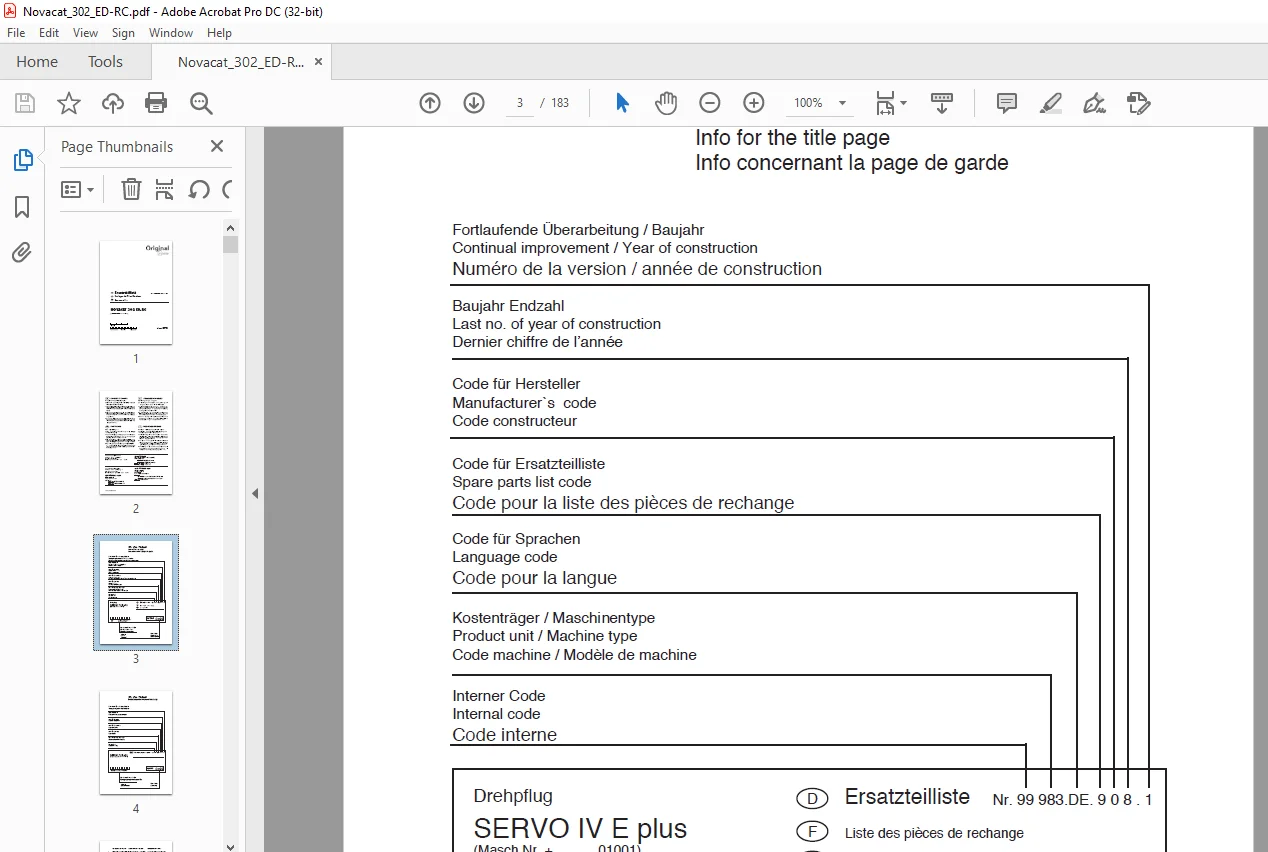Image resolution: width=1268 pixels, height=852 pixels.
Task: Activate the Hand pan tool
Action: (666, 103)
